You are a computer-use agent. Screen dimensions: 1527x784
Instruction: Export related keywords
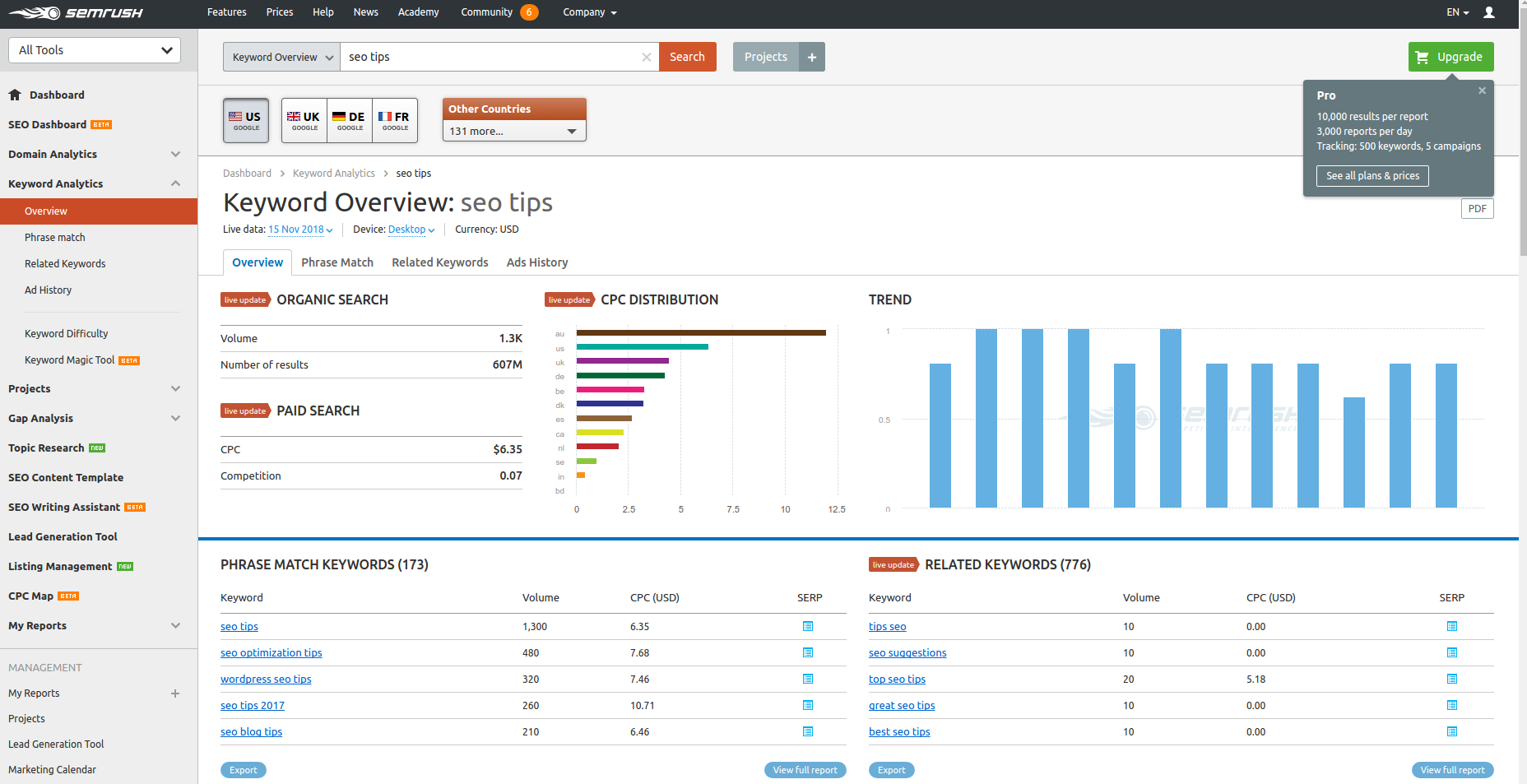(892, 770)
